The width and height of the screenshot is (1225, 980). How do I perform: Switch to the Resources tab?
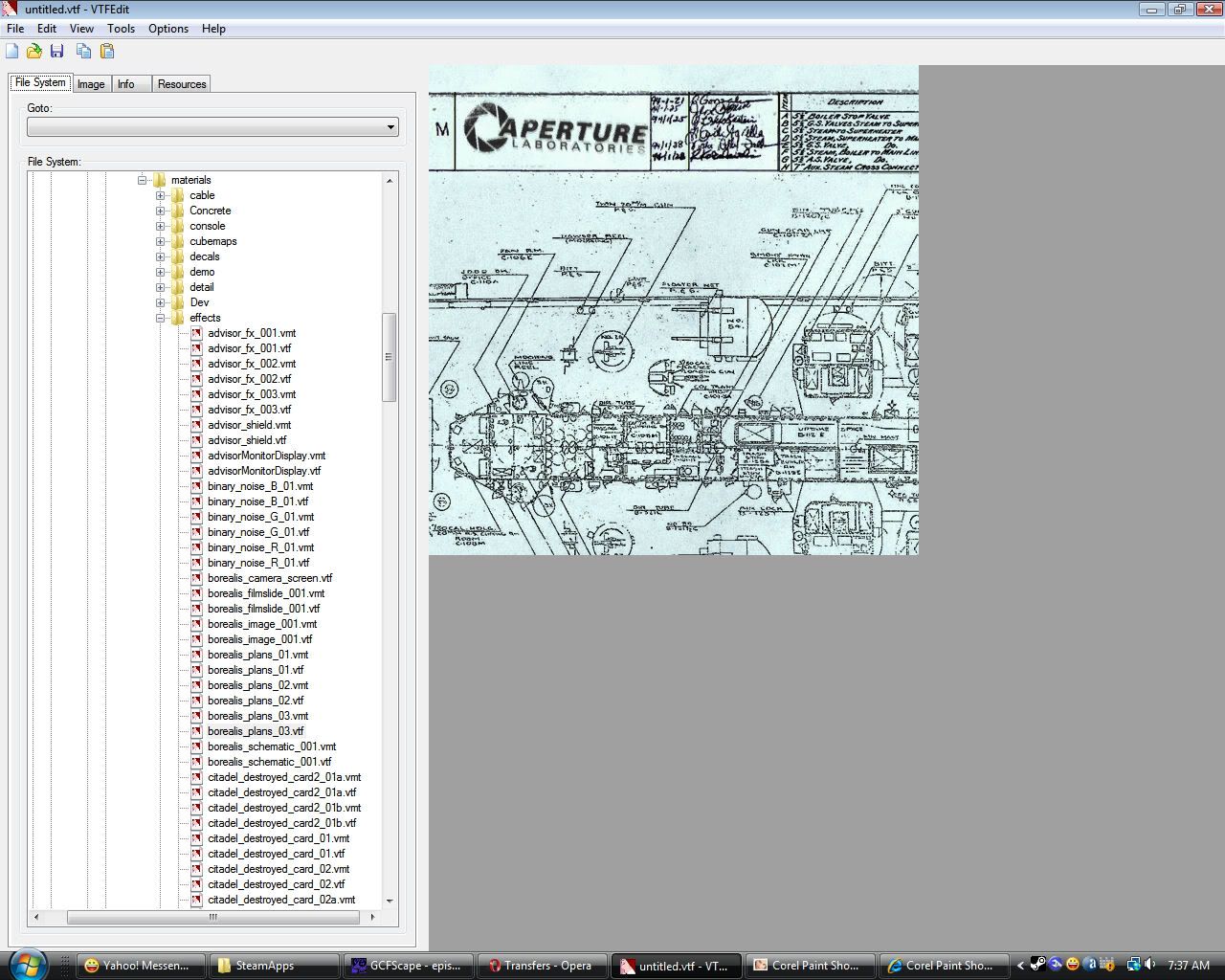pyautogui.click(x=182, y=84)
